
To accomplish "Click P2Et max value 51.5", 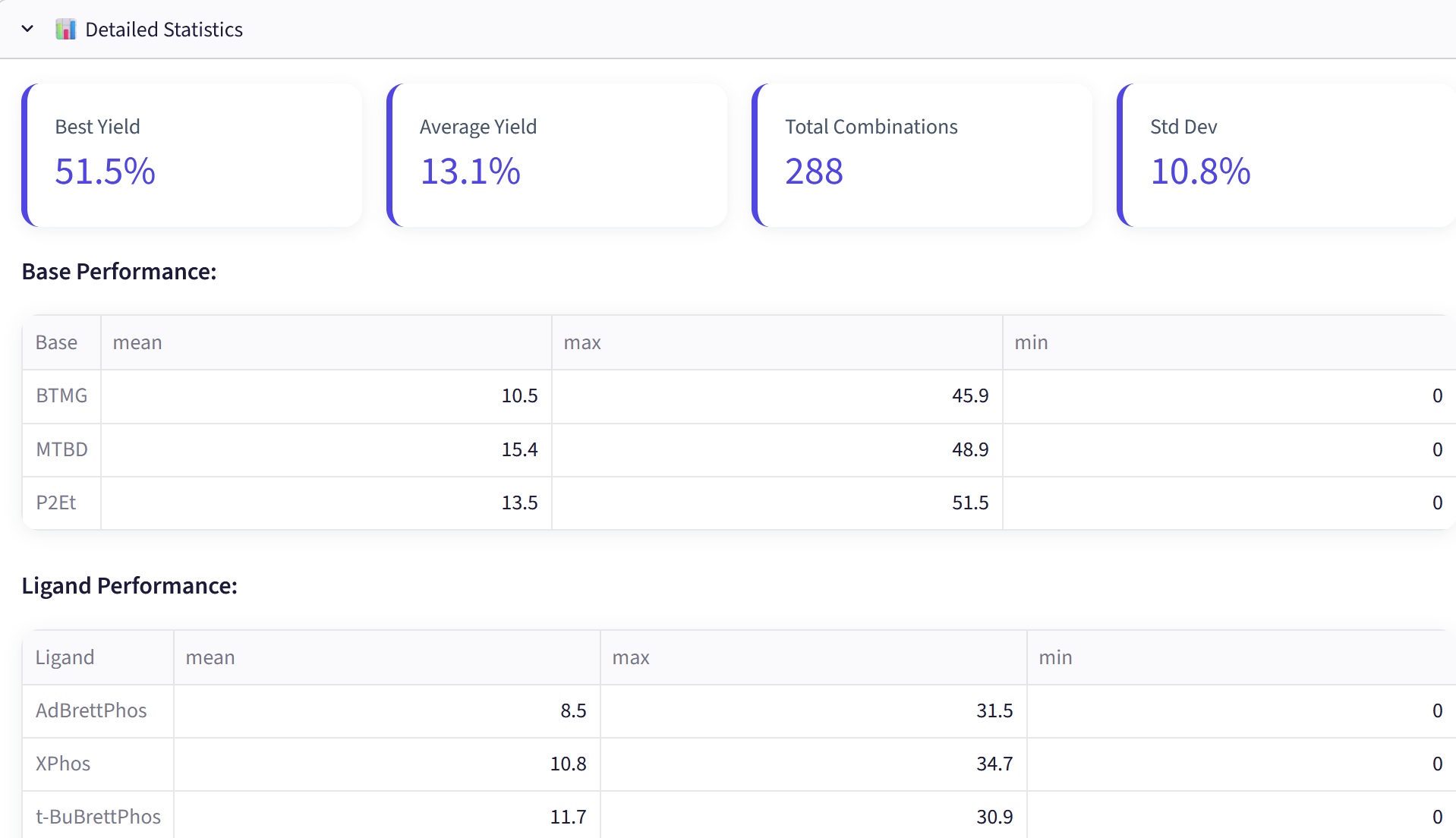I will coord(970,502).
